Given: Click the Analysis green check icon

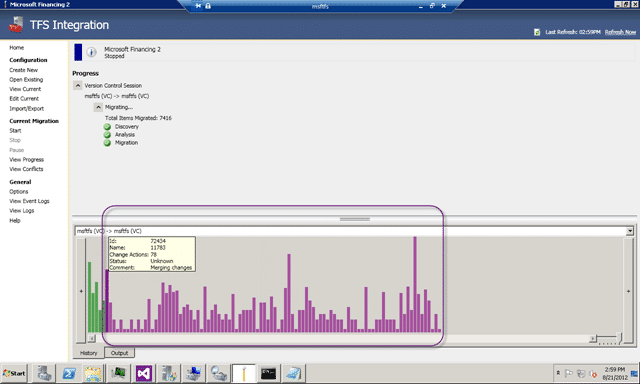Looking at the screenshot, I should point(107,135).
